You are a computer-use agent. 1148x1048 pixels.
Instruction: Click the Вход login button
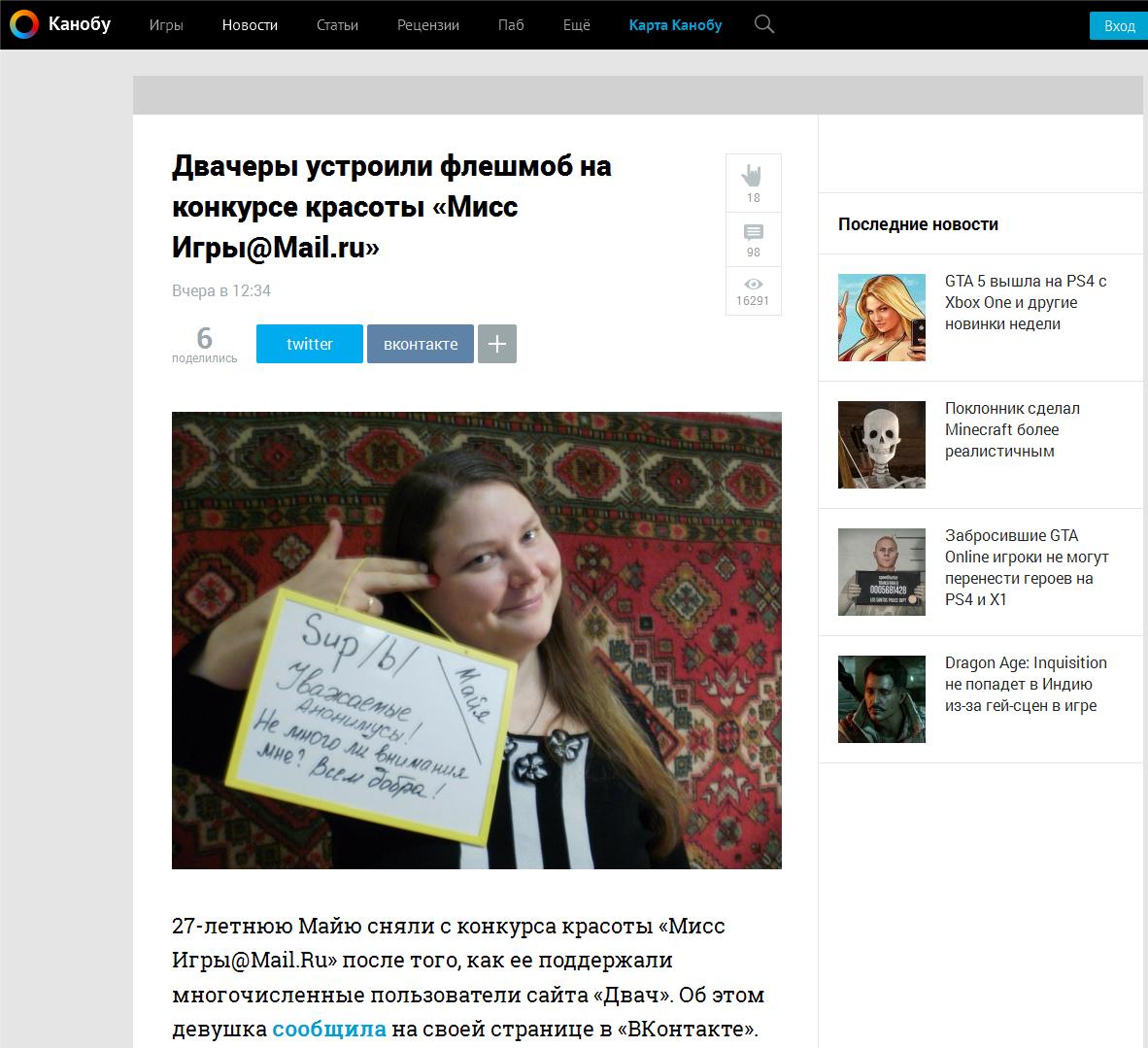pyautogui.click(x=1119, y=25)
